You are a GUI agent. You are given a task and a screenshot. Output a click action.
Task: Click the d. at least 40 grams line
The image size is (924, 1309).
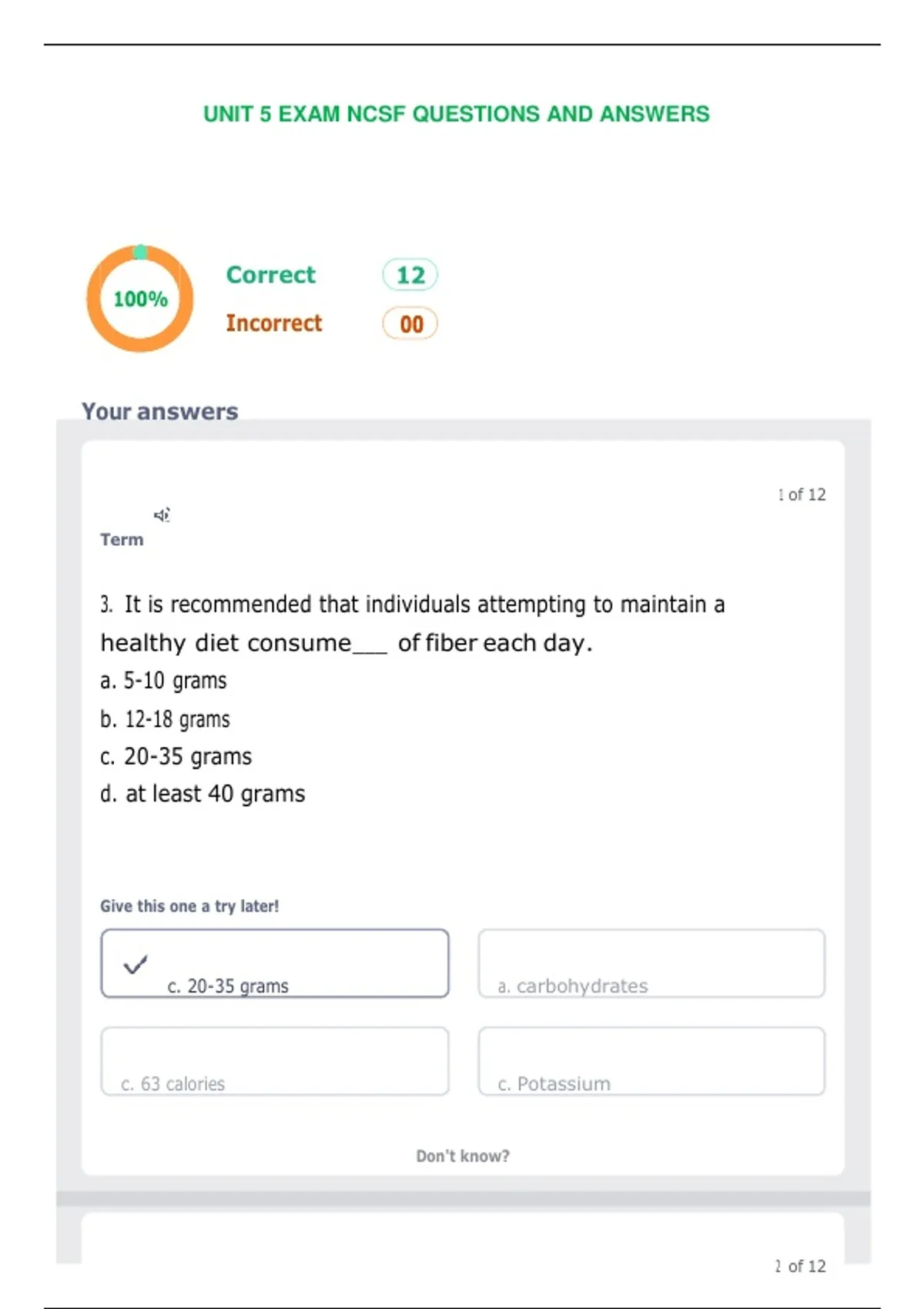point(203,794)
